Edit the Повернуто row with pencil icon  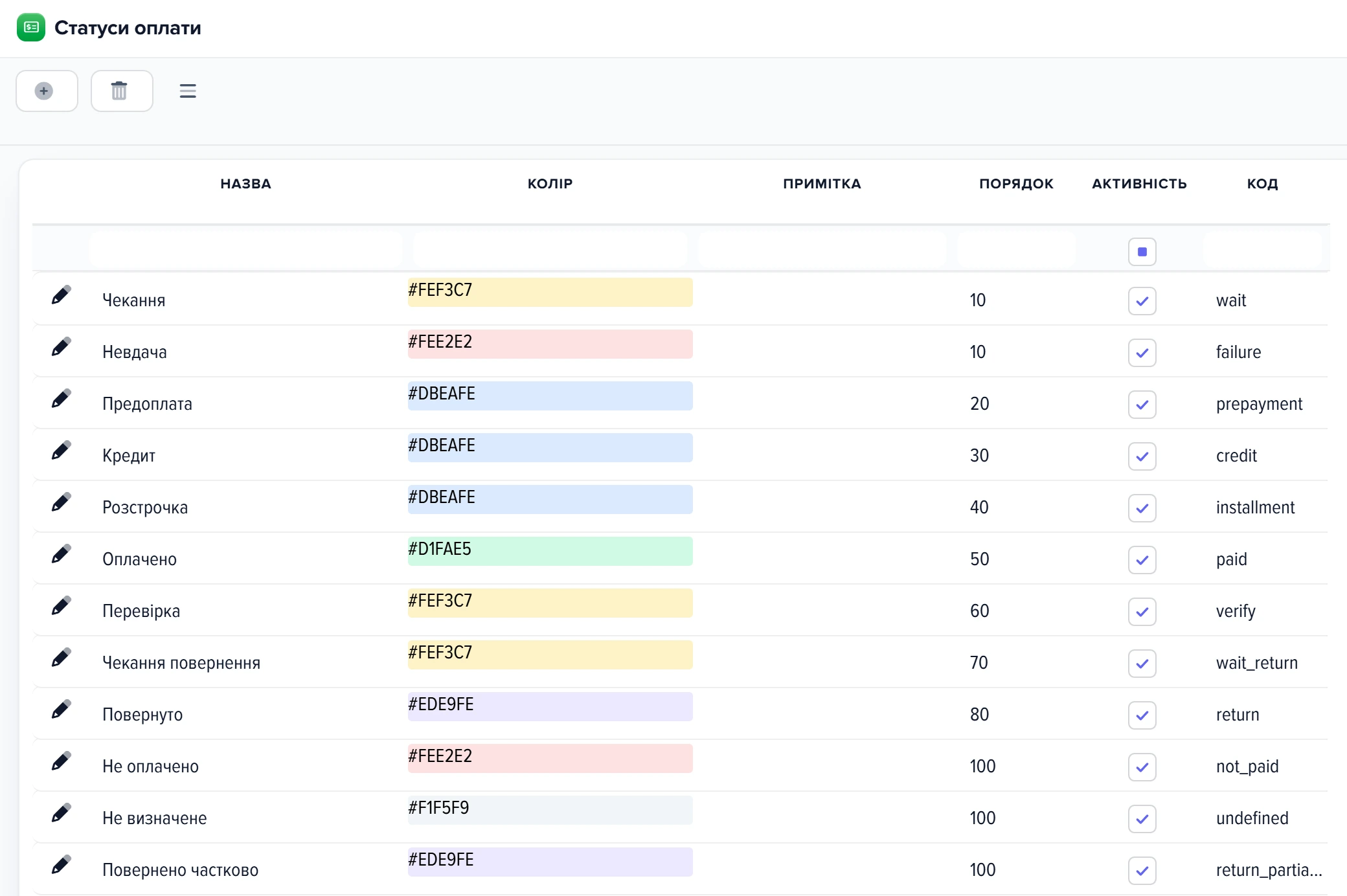tap(61, 710)
